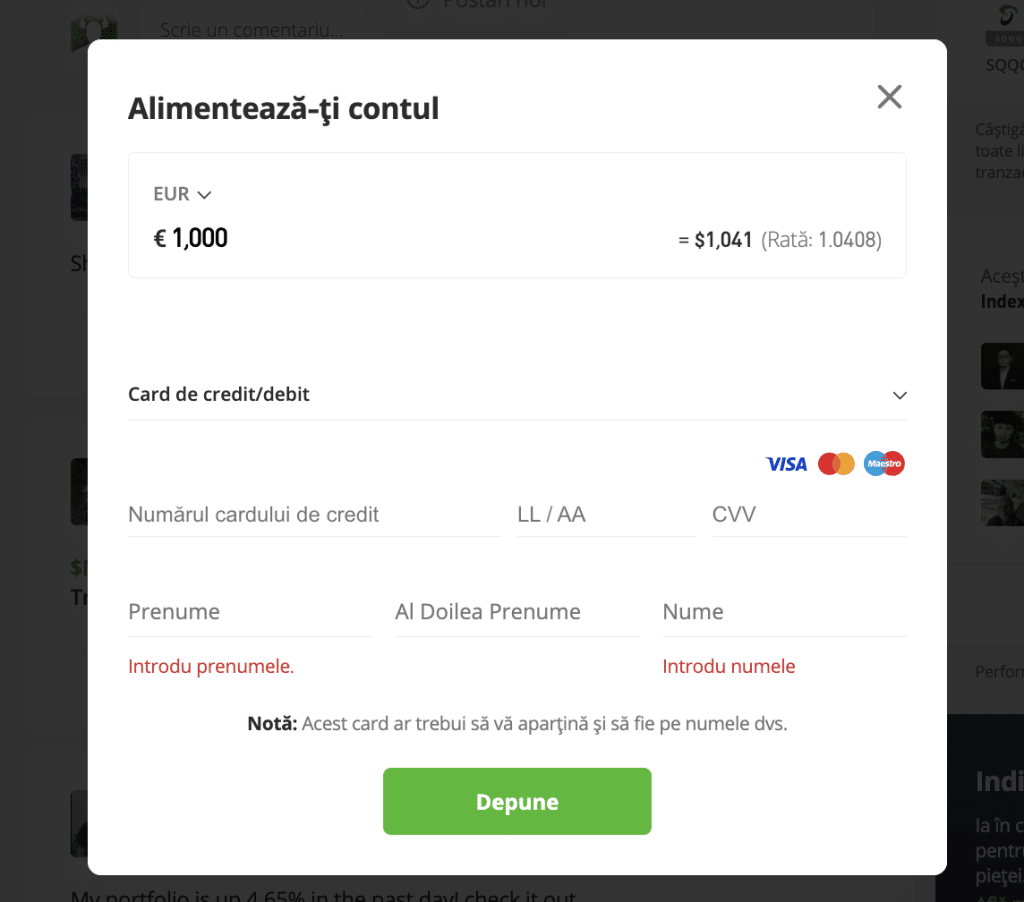
Task: Click the SQQQ ticker logo at top right
Action: tap(1011, 30)
